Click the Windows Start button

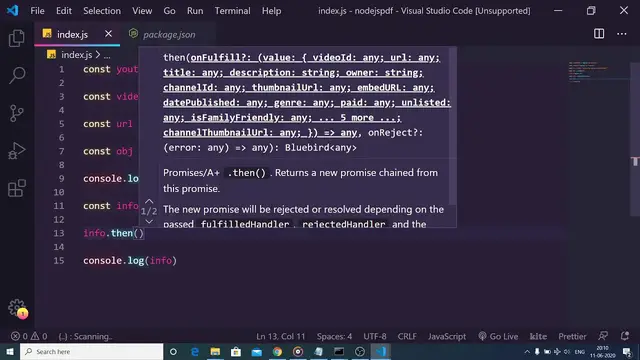10,351
